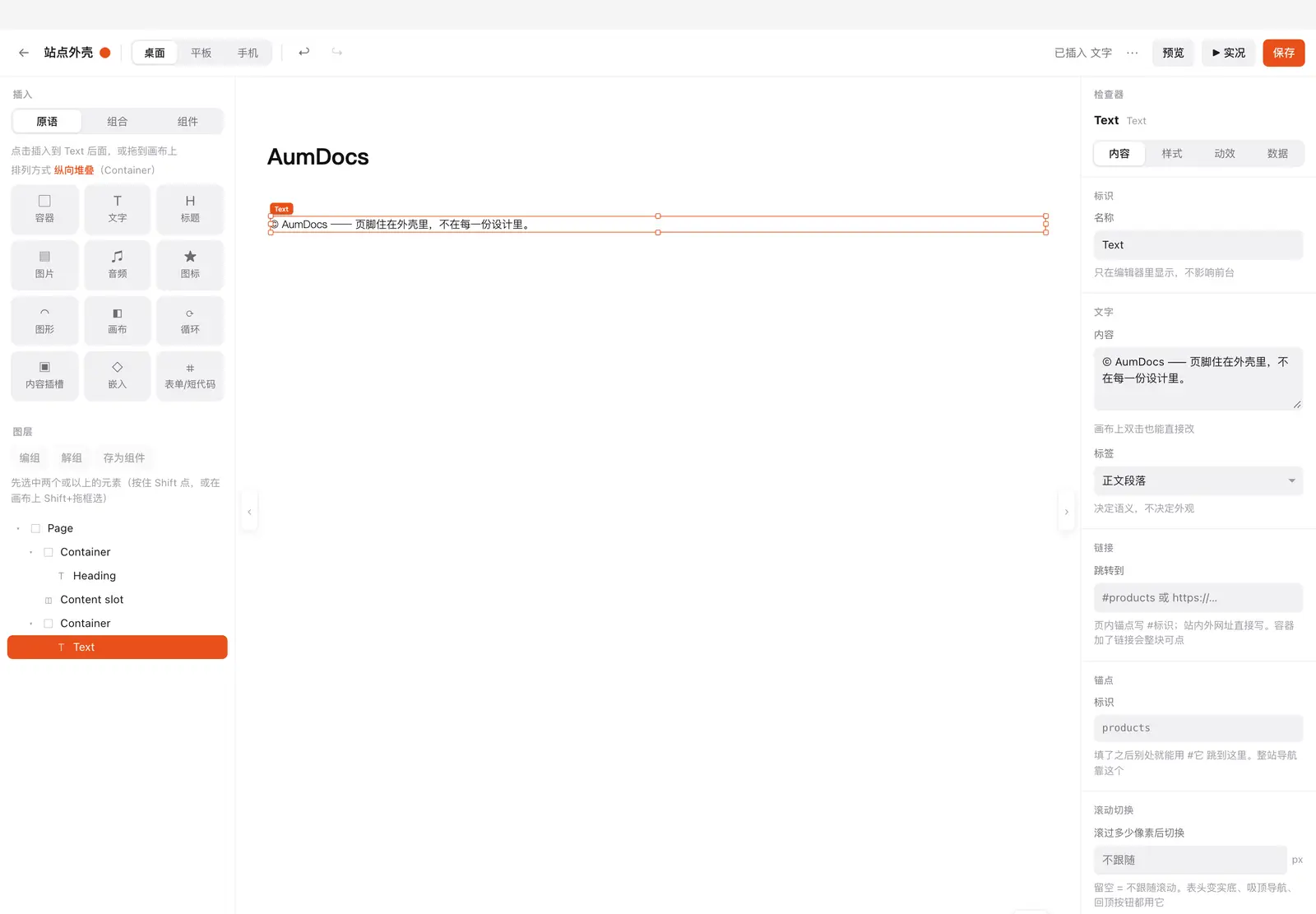The image size is (1316, 914).
Task: Open the more options ellipsis menu
Action: 1133,53
